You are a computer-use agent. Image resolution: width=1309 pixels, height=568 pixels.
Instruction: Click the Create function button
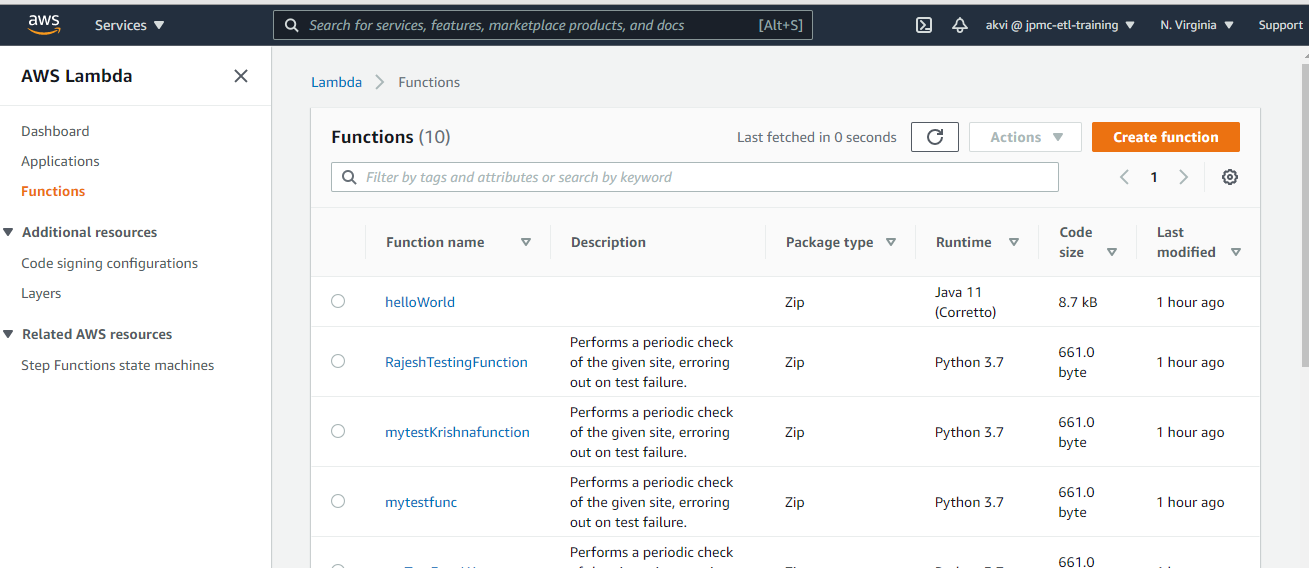[x=1165, y=137]
